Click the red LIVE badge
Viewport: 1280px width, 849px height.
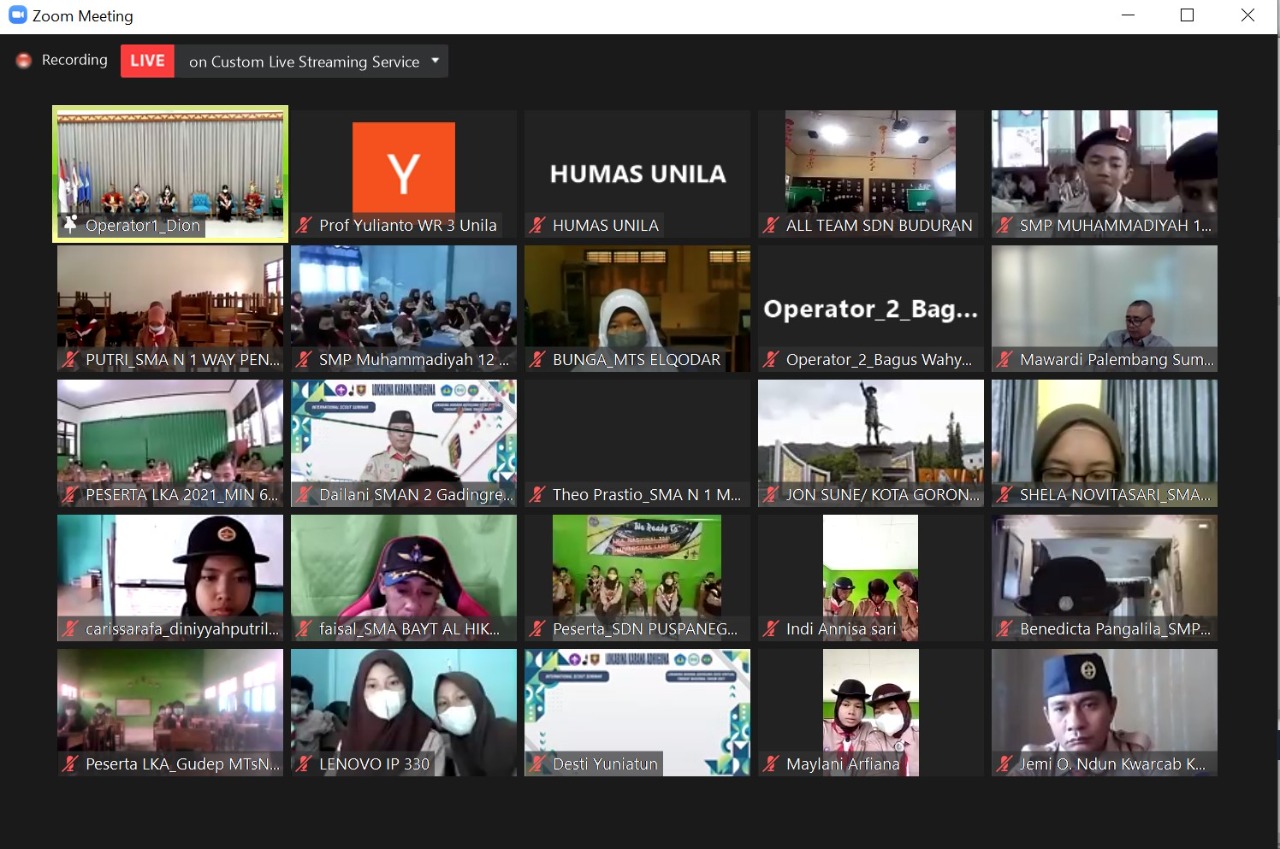[x=147, y=61]
